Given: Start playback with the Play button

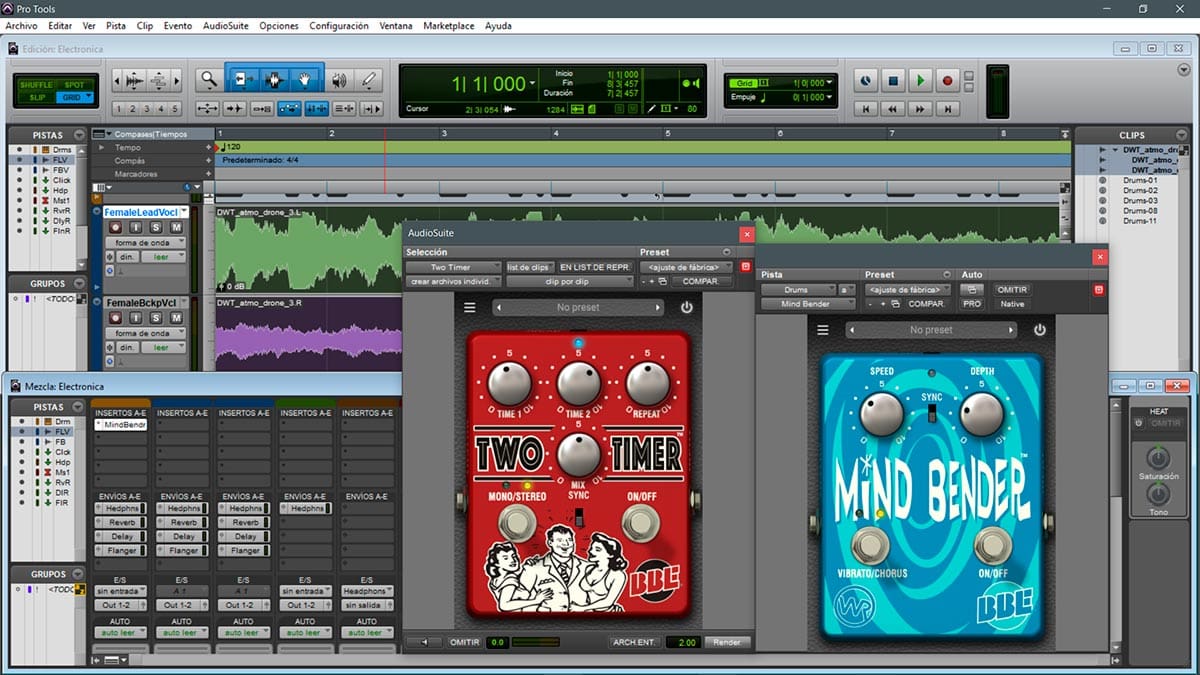Looking at the screenshot, I should (x=920, y=80).
